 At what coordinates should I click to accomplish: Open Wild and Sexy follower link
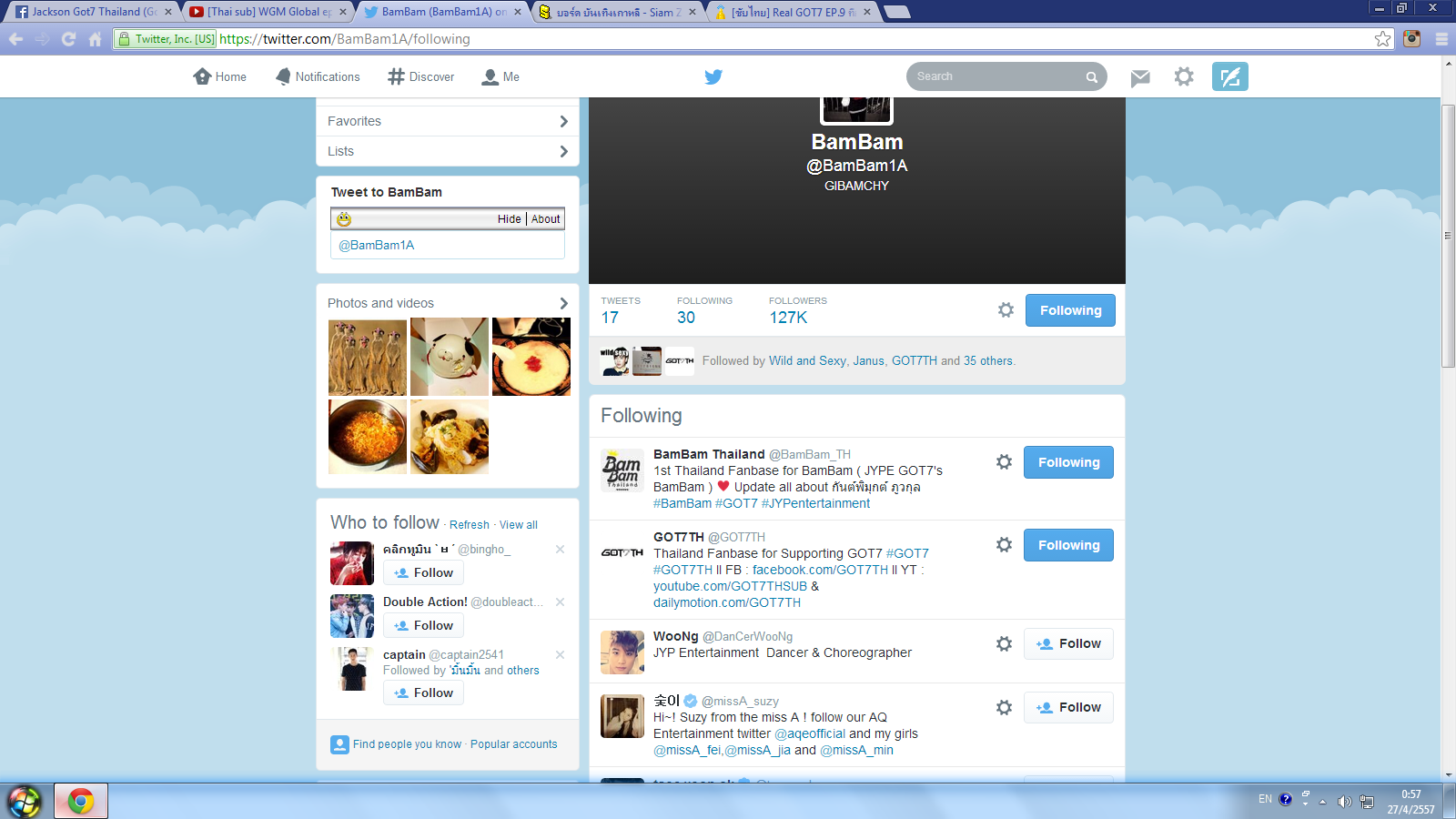click(x=807, y=361)
